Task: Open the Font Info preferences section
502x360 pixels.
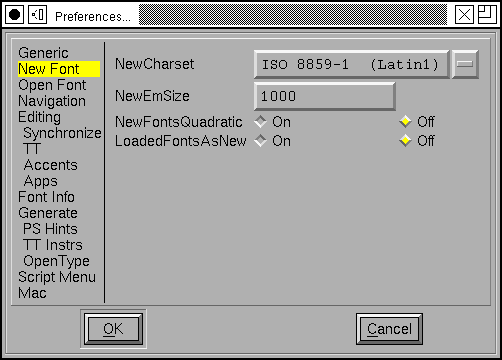Action: [x=46, y=197]
